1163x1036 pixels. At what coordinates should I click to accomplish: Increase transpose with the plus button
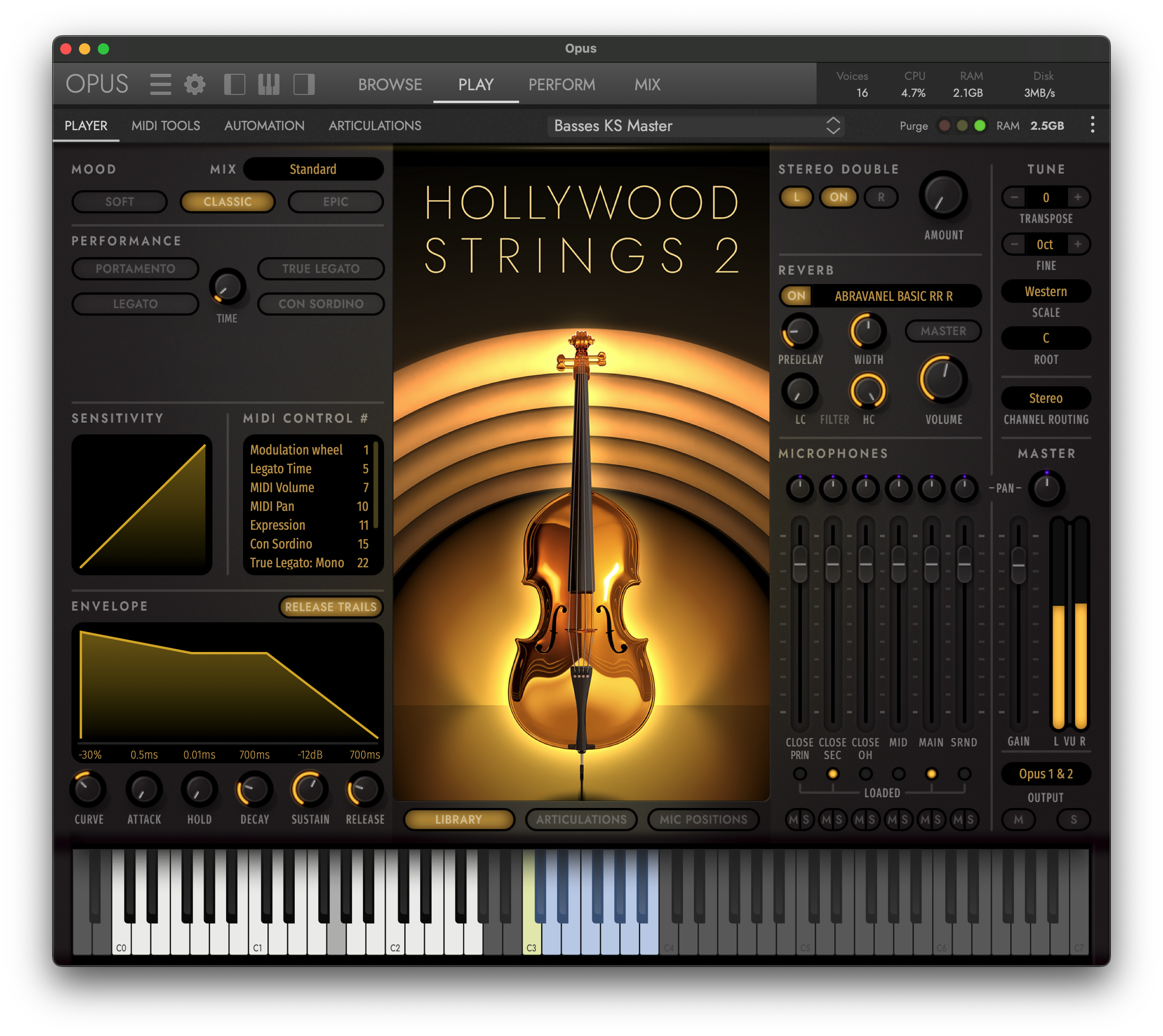point(1077,197)
